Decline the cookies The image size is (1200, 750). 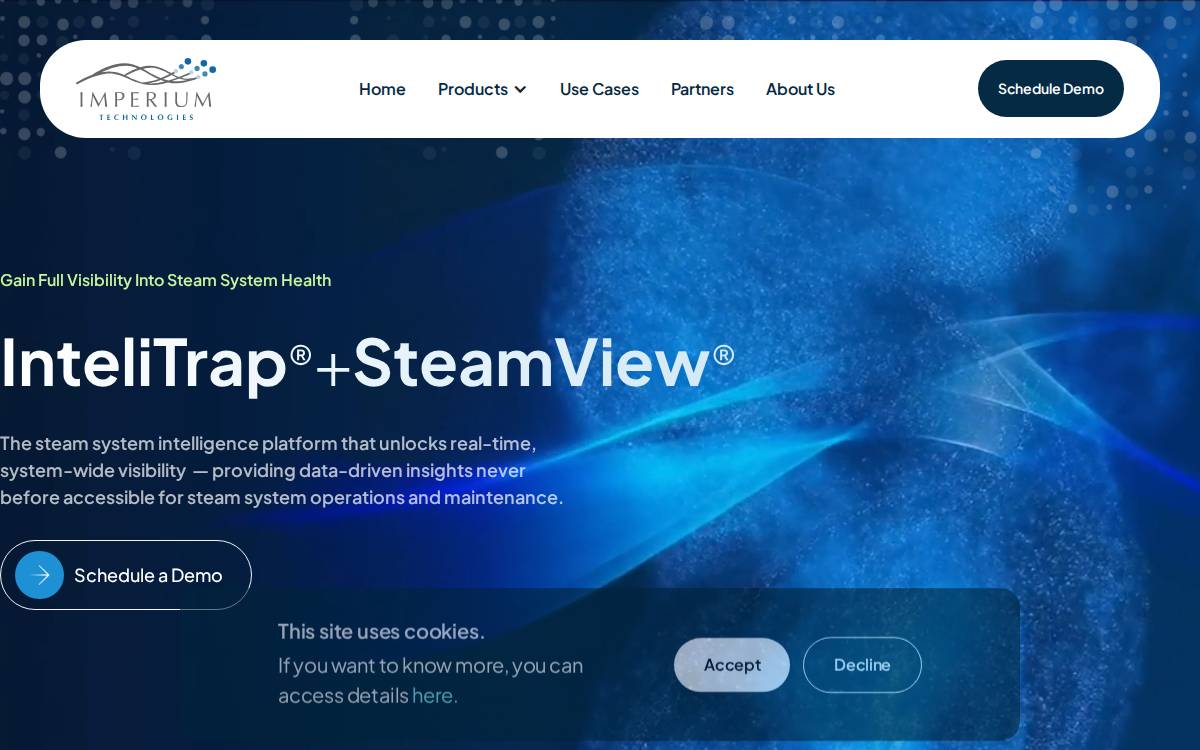(x=862, y=665)
